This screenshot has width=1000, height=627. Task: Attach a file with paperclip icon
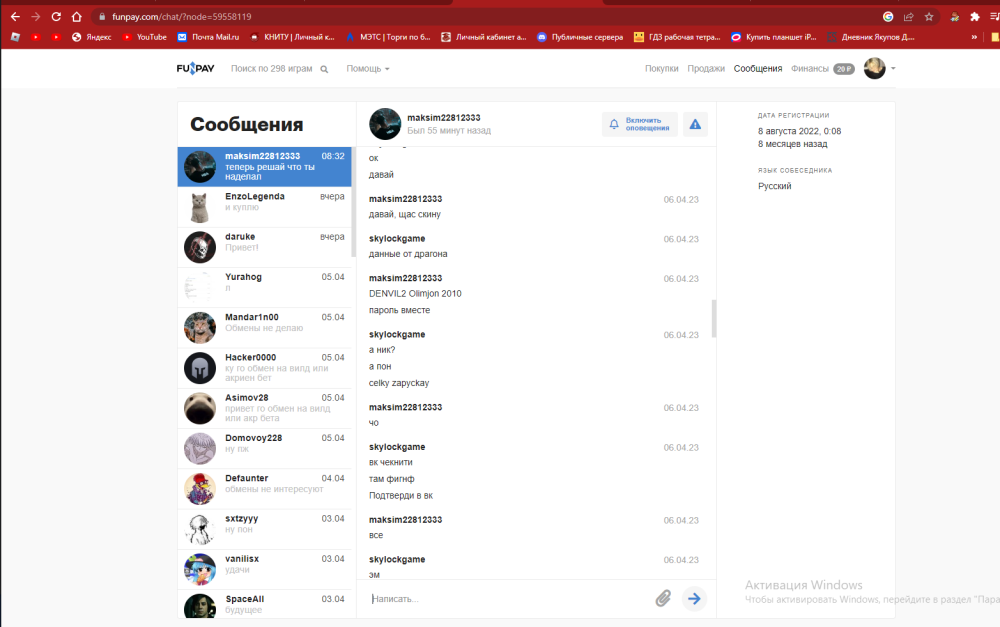coord(663,598)
